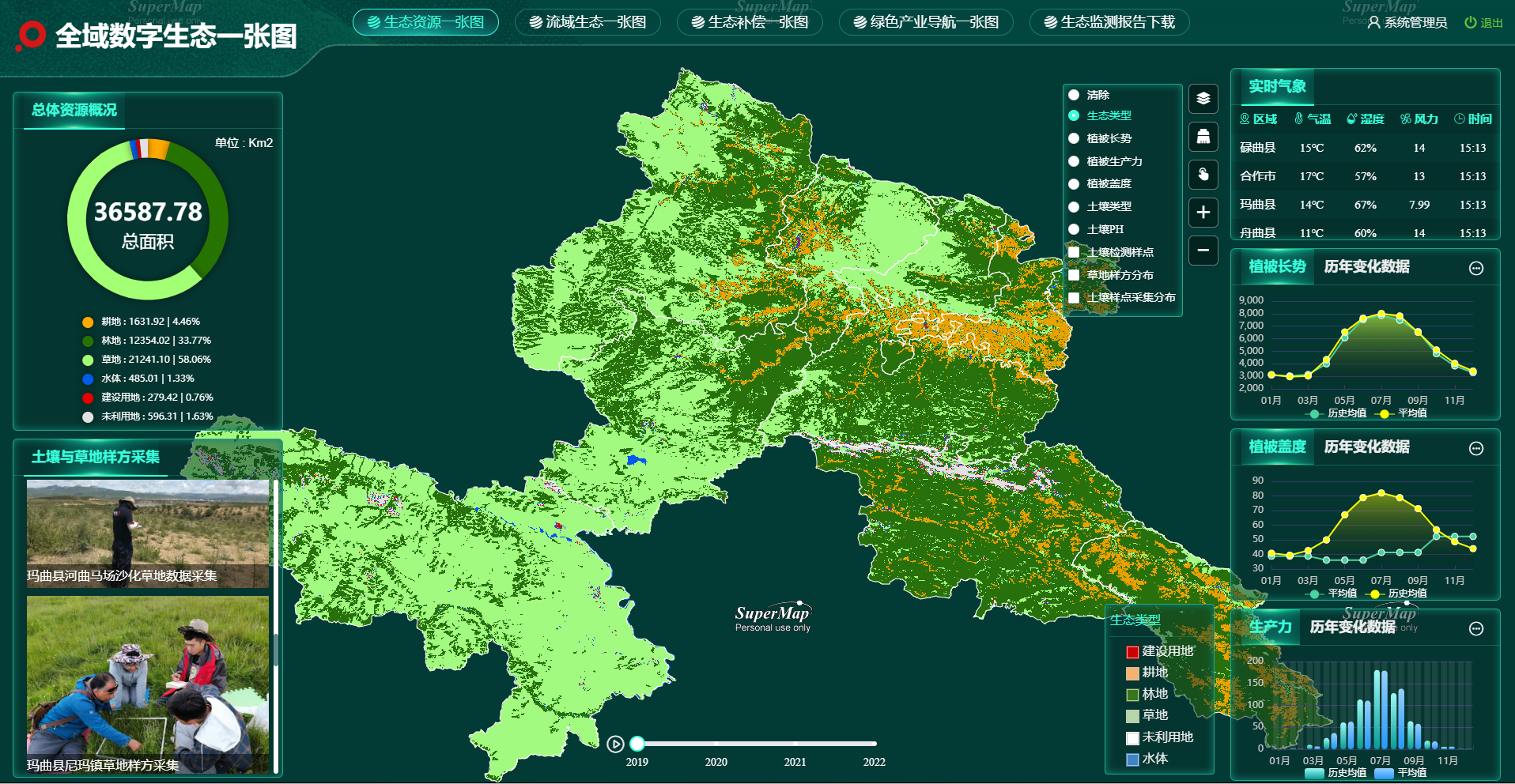Zoom out with the minus button
This screenshot has width=1515, height=784.
point(1203,251)
